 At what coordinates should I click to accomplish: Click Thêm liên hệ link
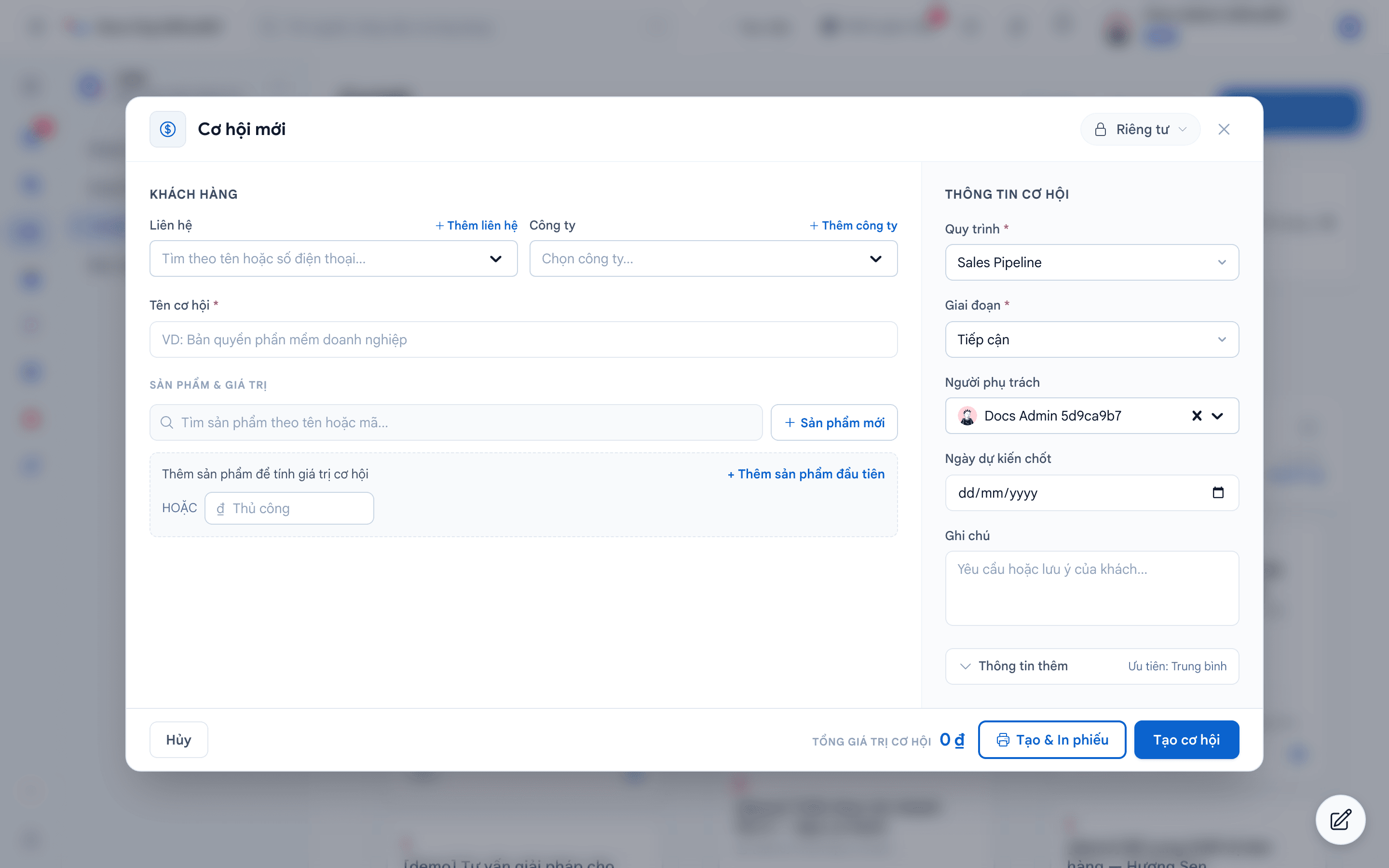click(477, 225)
